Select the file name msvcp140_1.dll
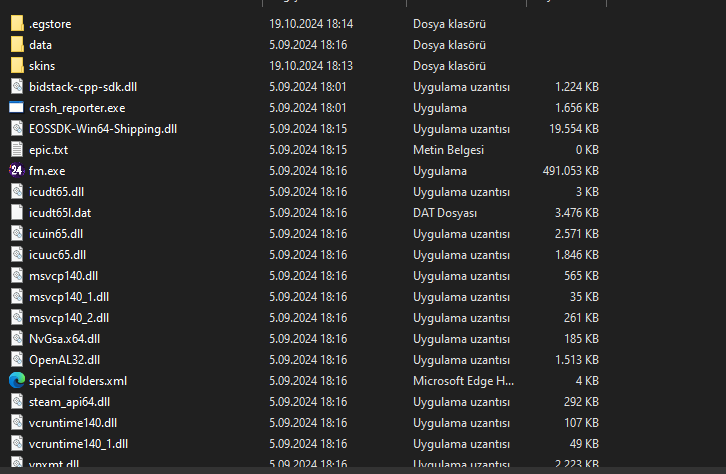This screenshot has height=474, width=726. (69, 297)
